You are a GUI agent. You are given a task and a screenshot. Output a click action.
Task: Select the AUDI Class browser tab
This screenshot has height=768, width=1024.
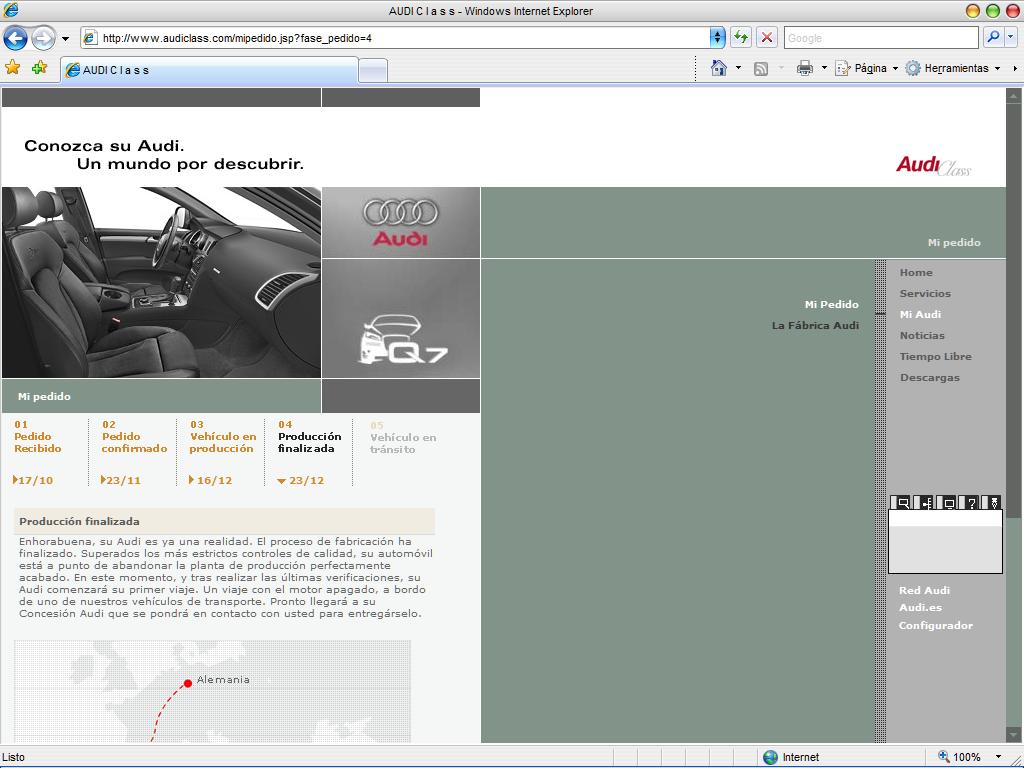tap(209, 70)
